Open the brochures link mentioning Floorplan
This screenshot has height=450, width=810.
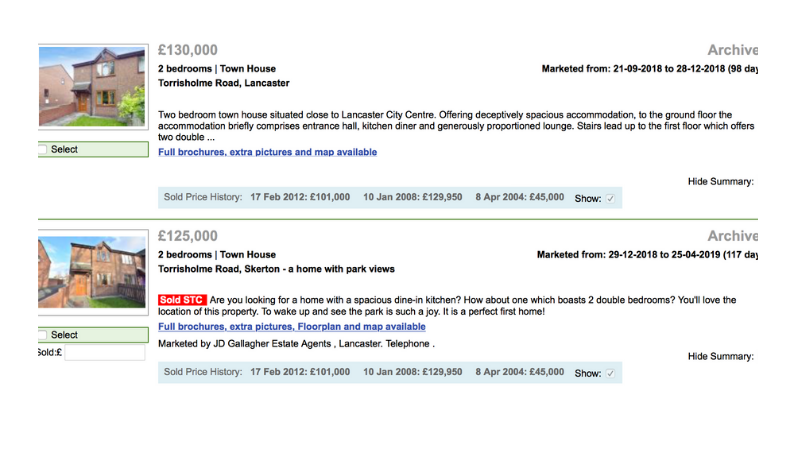pos(291,327)
